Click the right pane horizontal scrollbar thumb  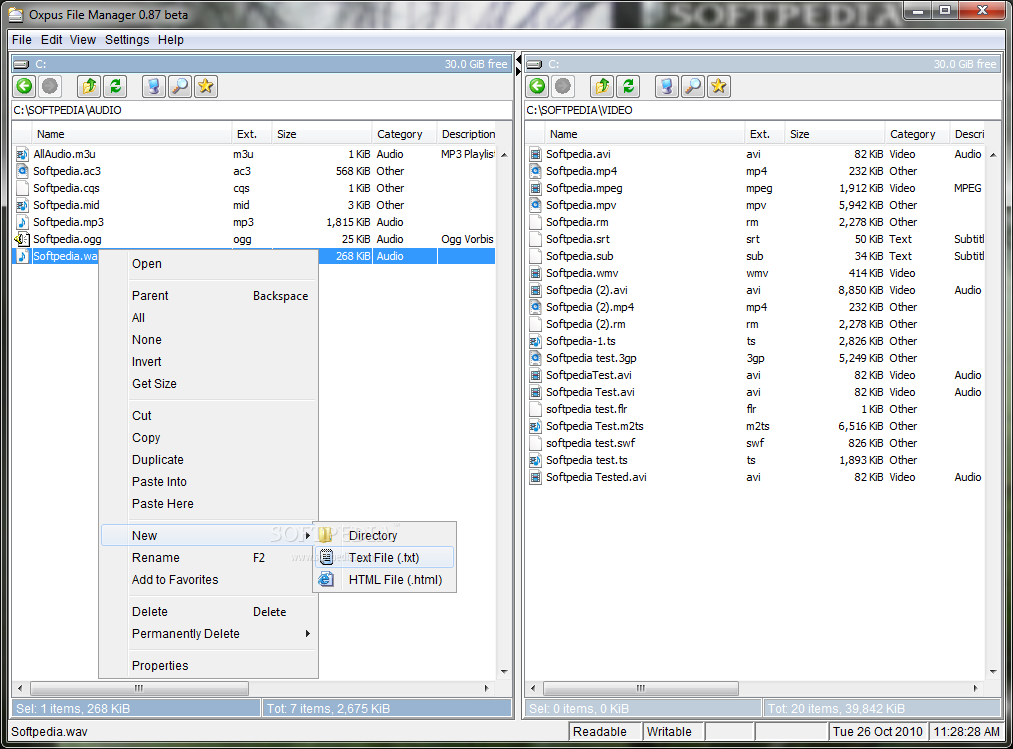tap(641, 688)
